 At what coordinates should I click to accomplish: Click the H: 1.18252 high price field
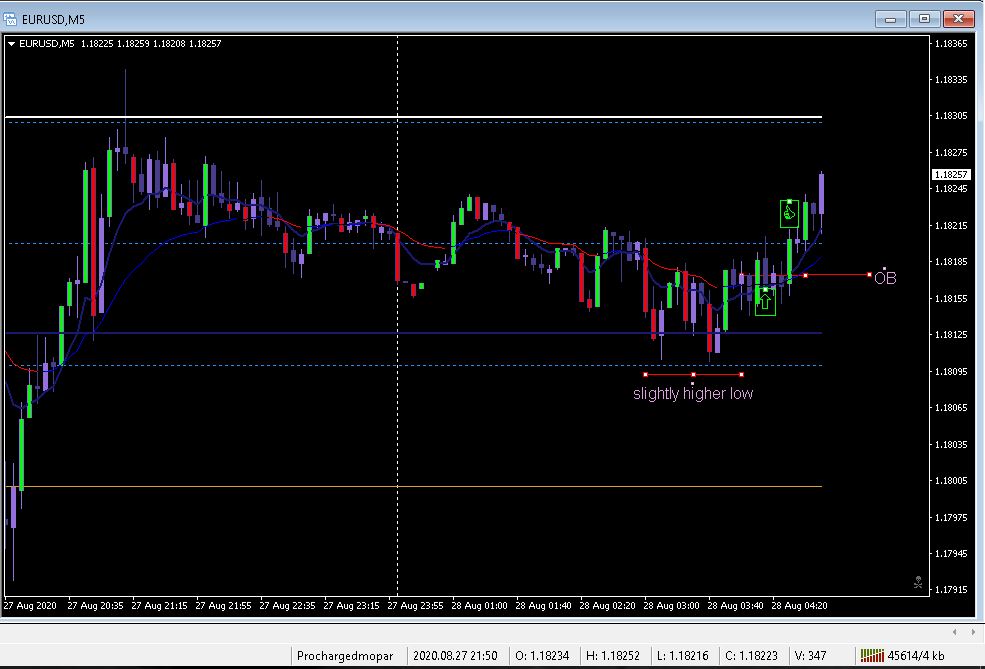pos(612,656)
